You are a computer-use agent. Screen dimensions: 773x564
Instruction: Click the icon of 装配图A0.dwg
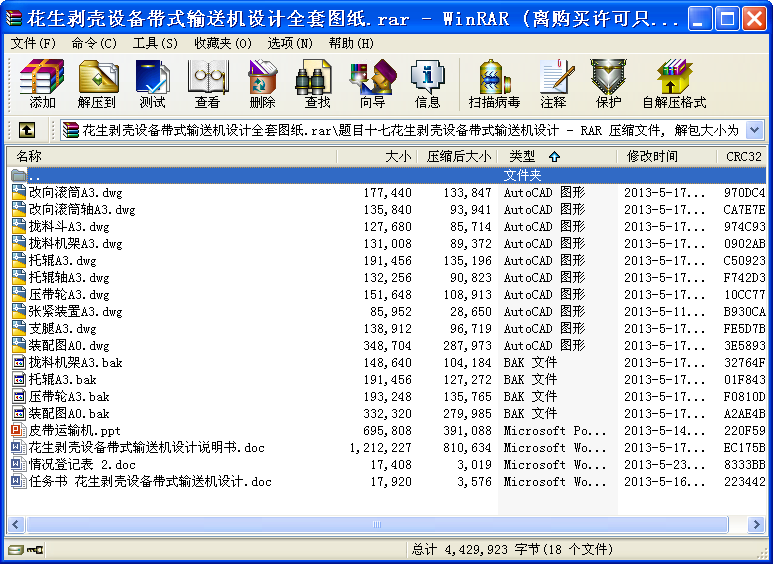tap(19, 345)
